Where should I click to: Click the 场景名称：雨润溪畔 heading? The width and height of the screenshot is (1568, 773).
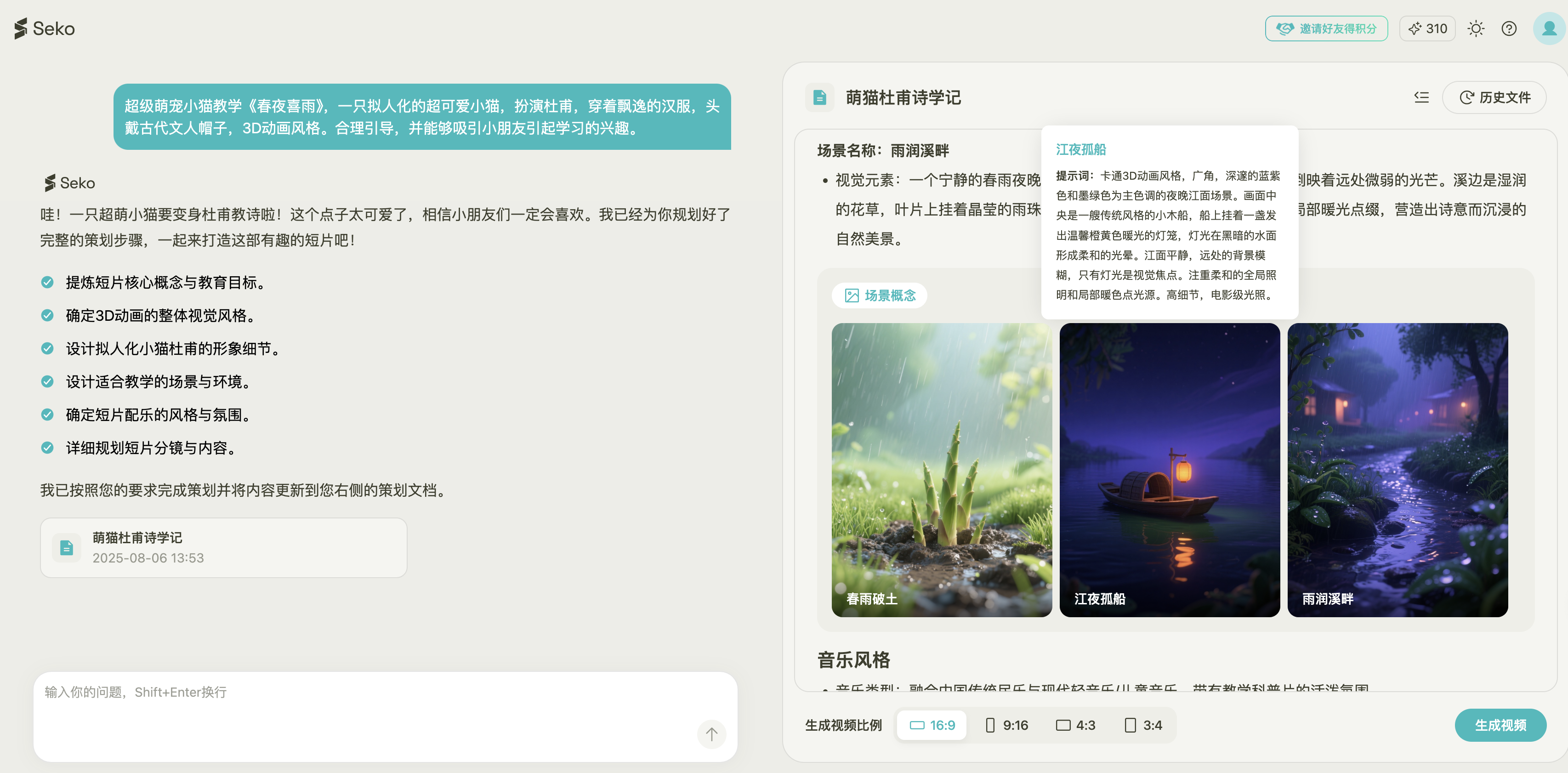click(x=883, y=151)
